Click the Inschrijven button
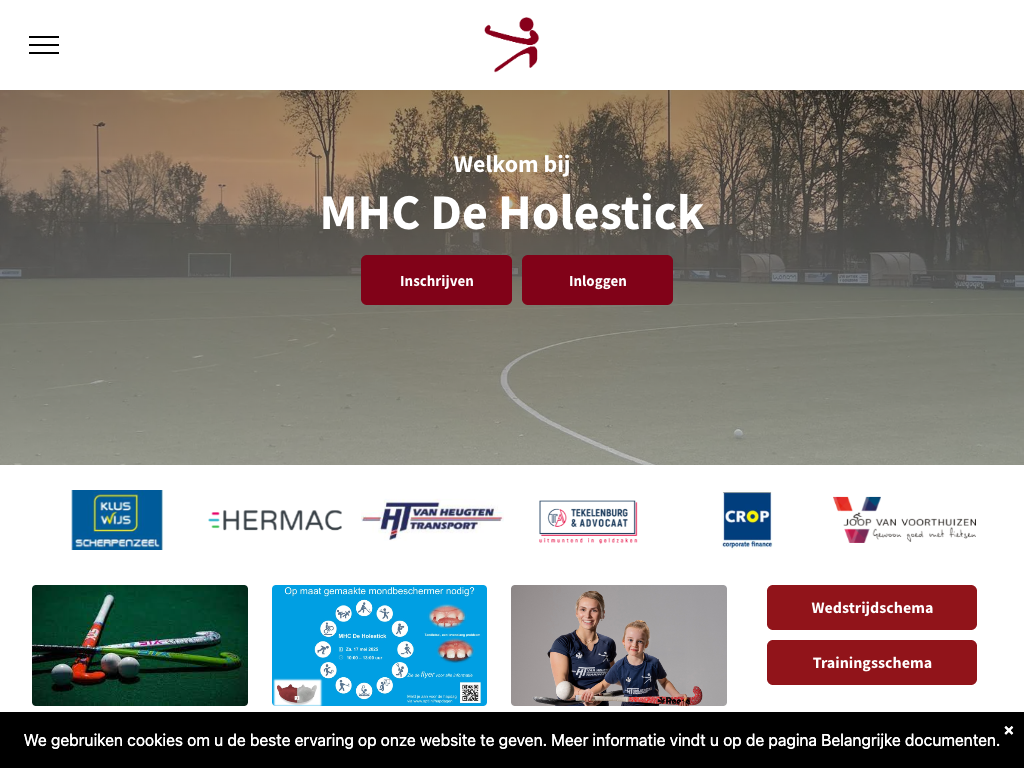1024x768 pixels. pyautogui.click(x=436, y=280)
